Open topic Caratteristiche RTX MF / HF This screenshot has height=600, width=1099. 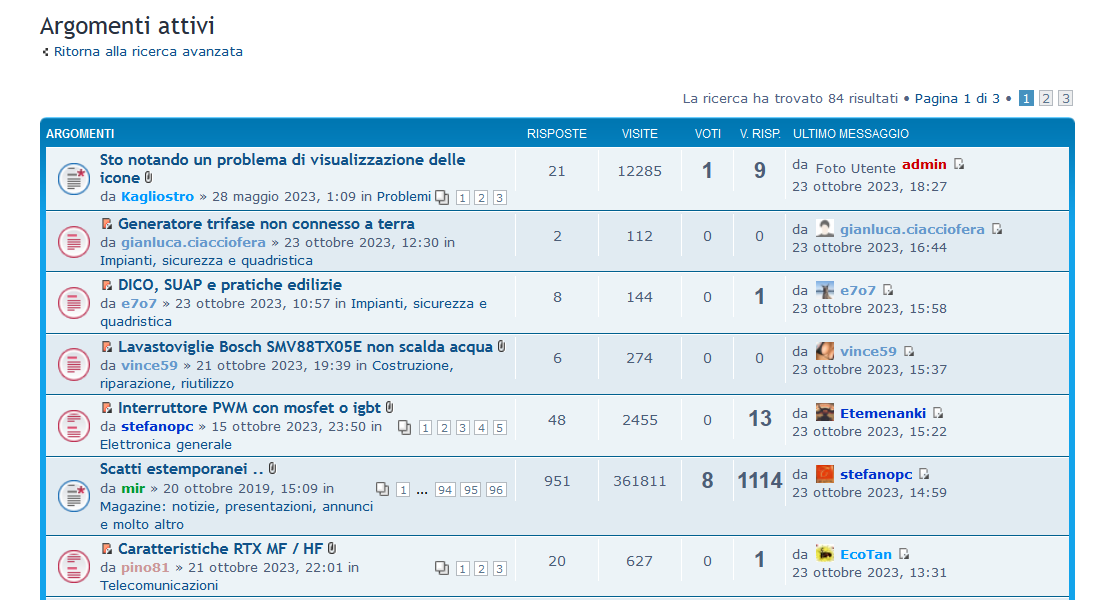click(220, 548)
